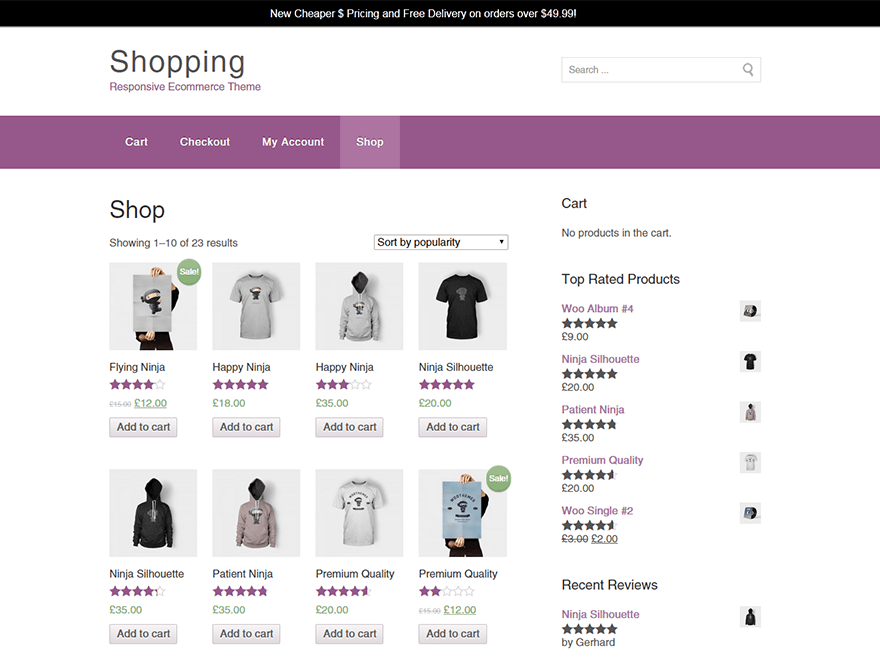The height and width of the screenshot is (660, 880).
Task: Open the Woo Album #4 sidebar thumbnail
Action: (750, 311)
